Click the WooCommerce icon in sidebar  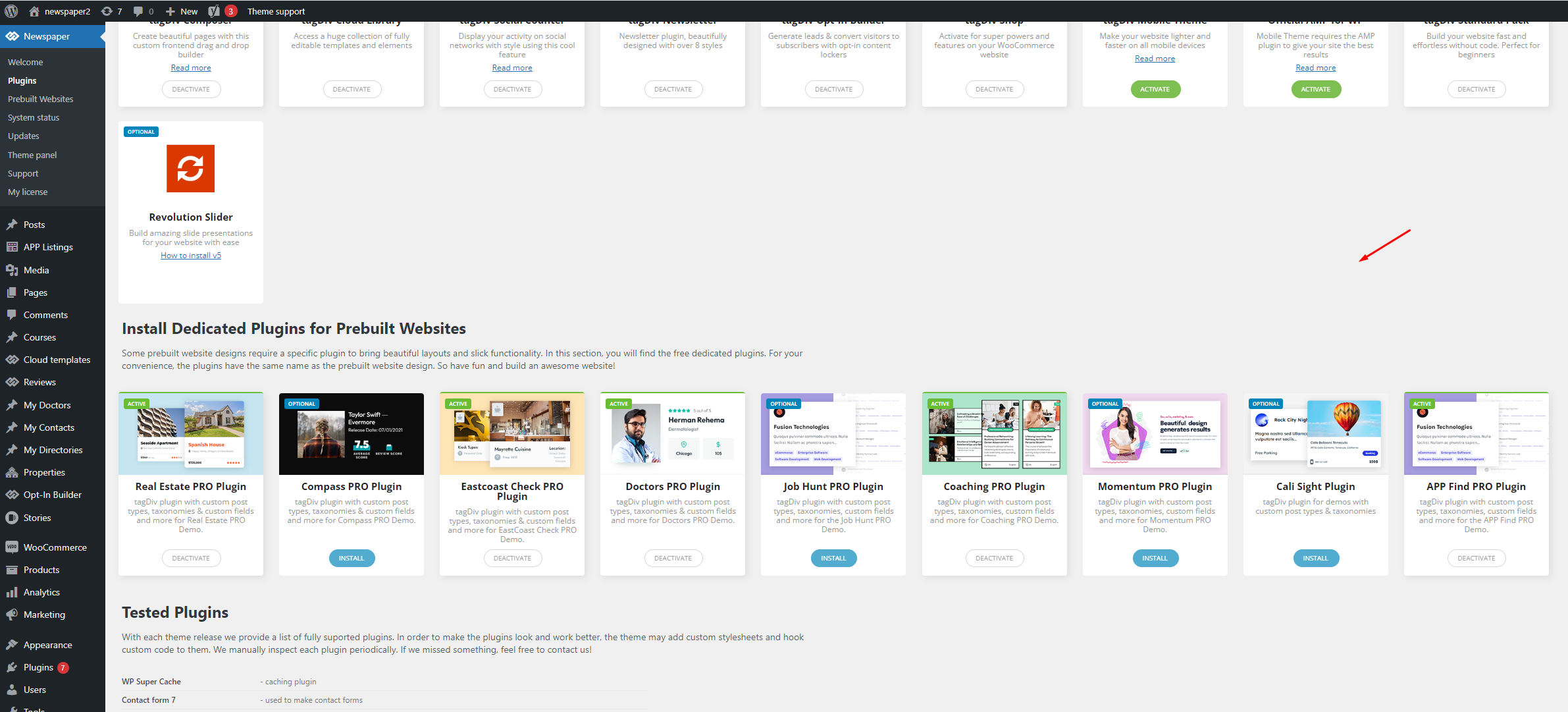click(12, 547)
